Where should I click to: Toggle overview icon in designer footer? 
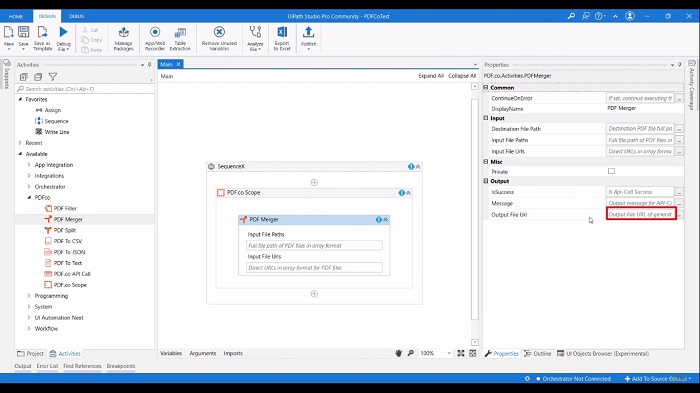(x=473, y=353)
